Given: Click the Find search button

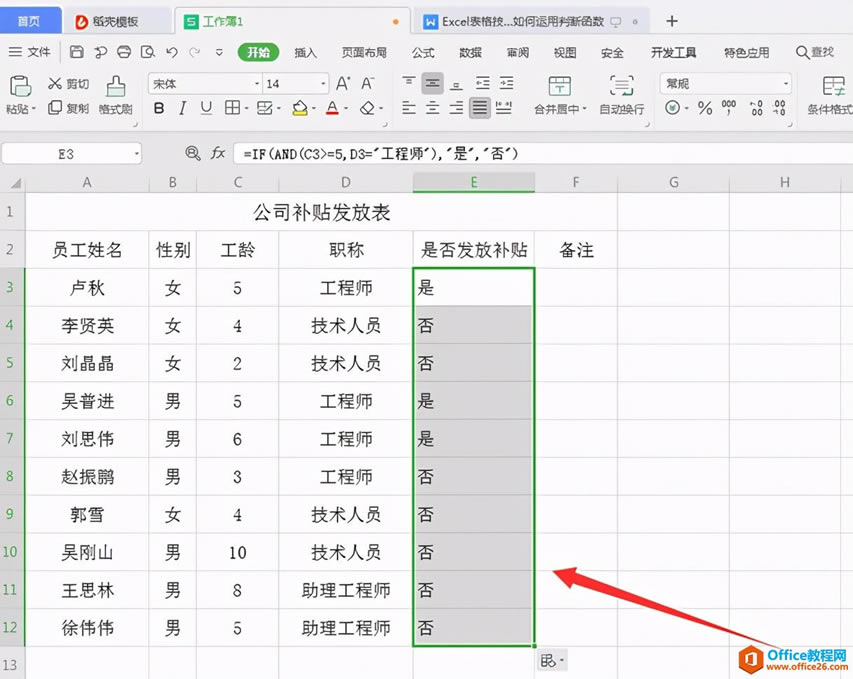Looking at the screenshot, I should point(814,52).
